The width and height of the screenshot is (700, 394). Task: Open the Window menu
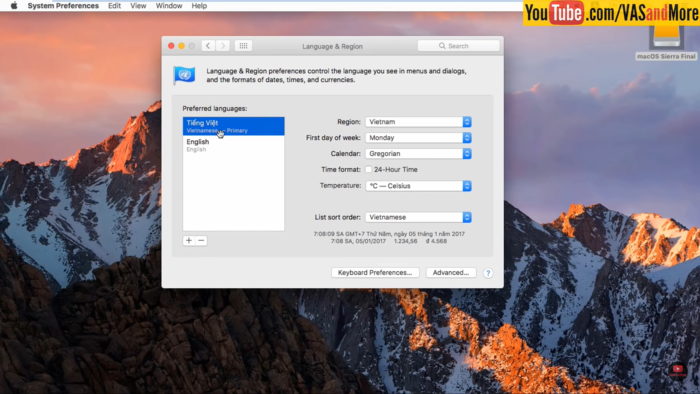pos(169,6)
